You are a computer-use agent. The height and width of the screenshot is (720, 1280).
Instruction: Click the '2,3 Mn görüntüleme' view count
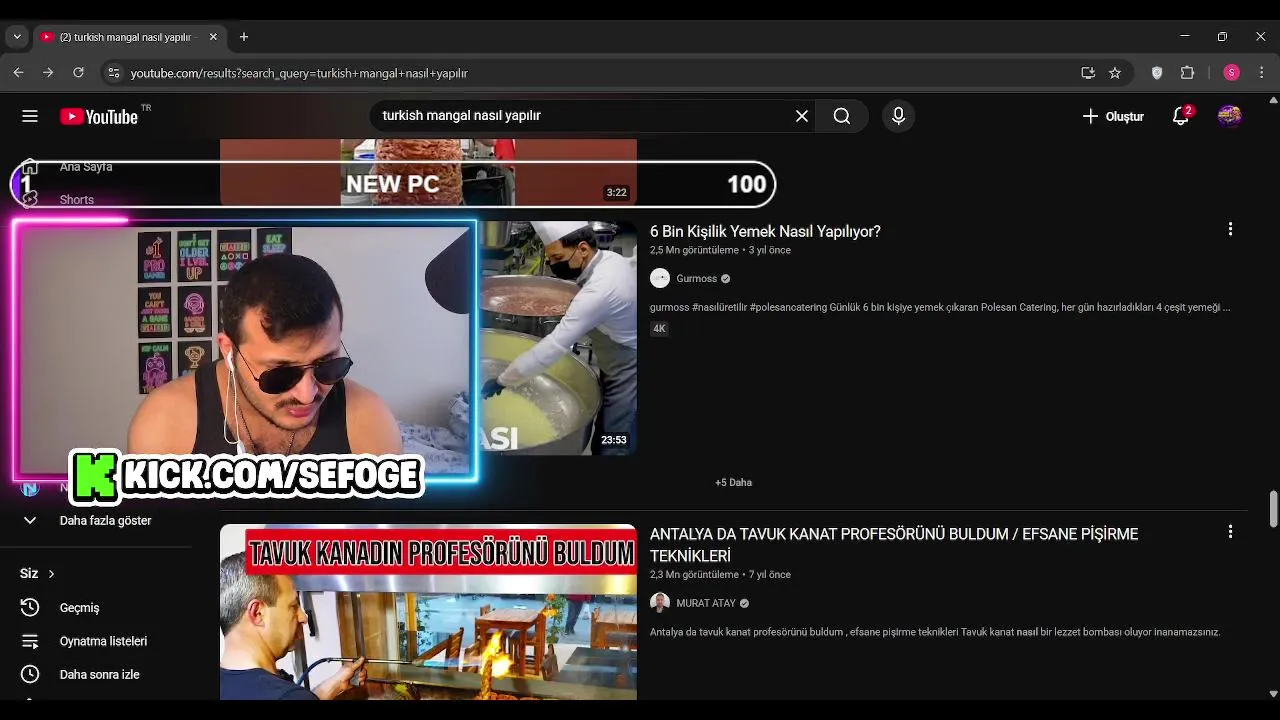pos(694,575)
